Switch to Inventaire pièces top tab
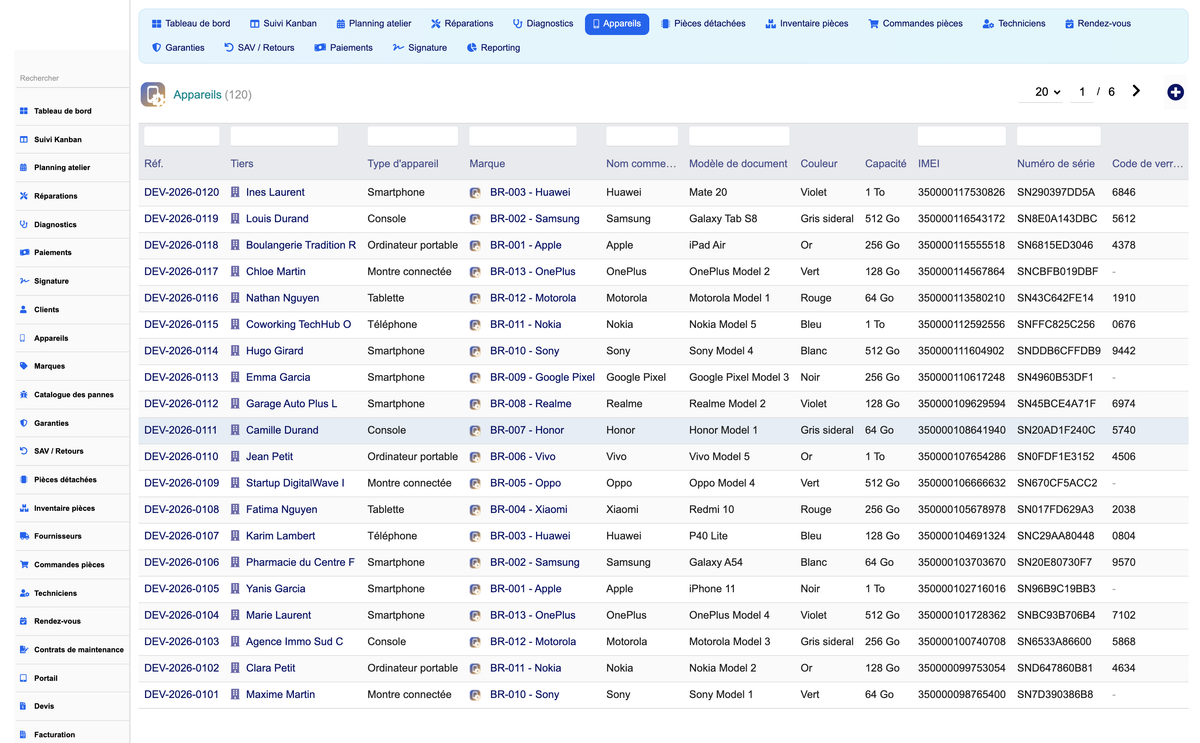The image size is (1200, 743). [x=807, y=23]
